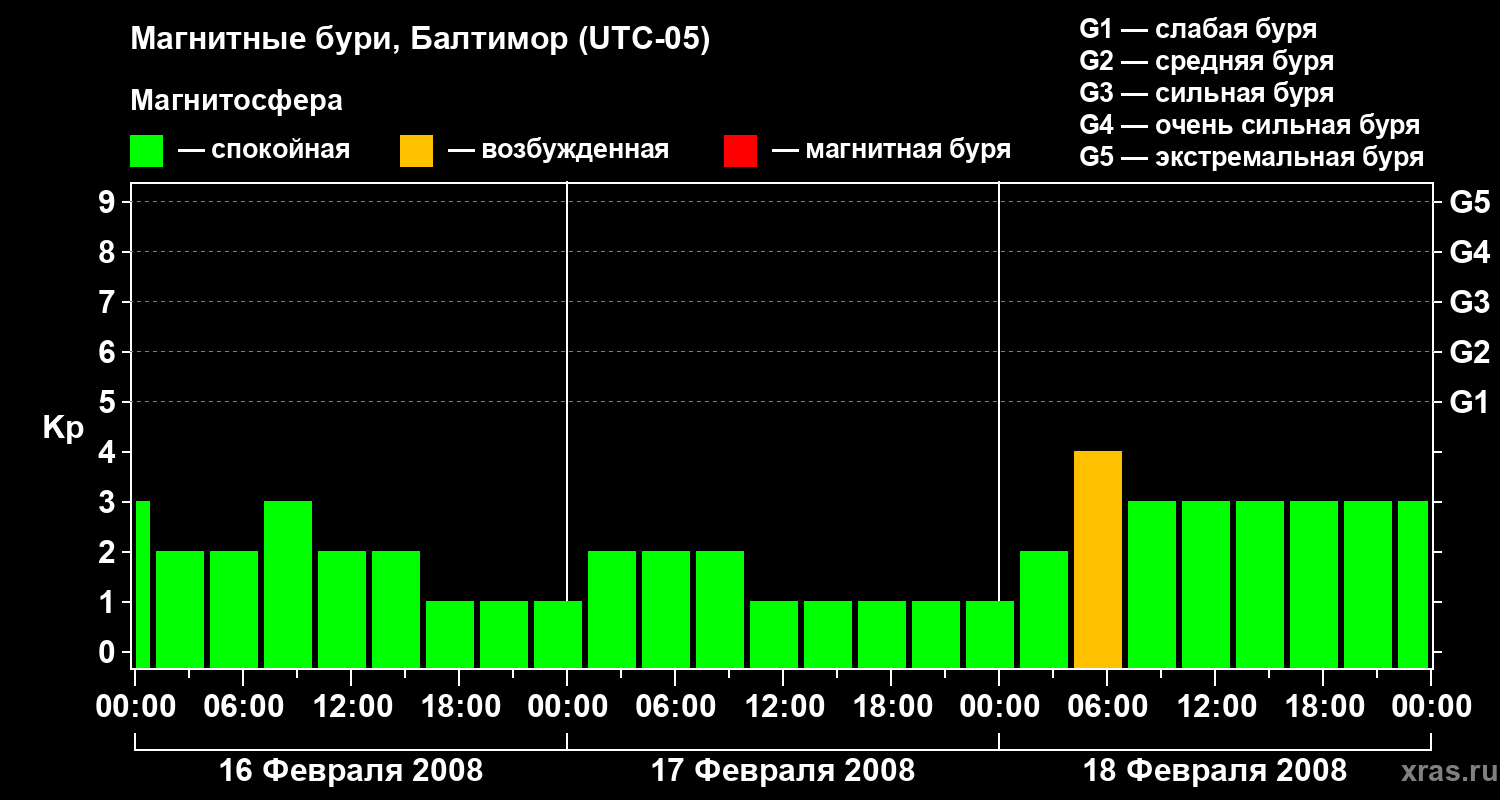Screen dimensions: 1500x800
Task: Click the "7" tick on the Kp axis
Action: coord(109,302)
